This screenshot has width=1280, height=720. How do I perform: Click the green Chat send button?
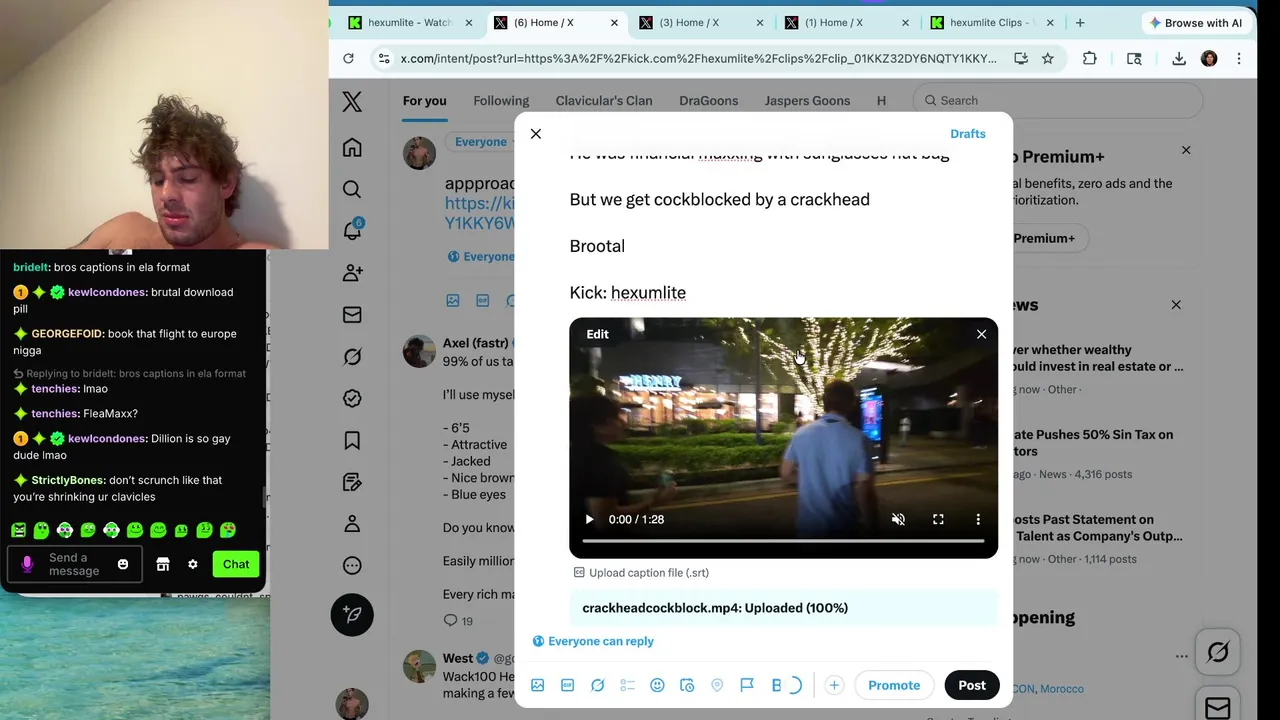click(x=236, y=564)
